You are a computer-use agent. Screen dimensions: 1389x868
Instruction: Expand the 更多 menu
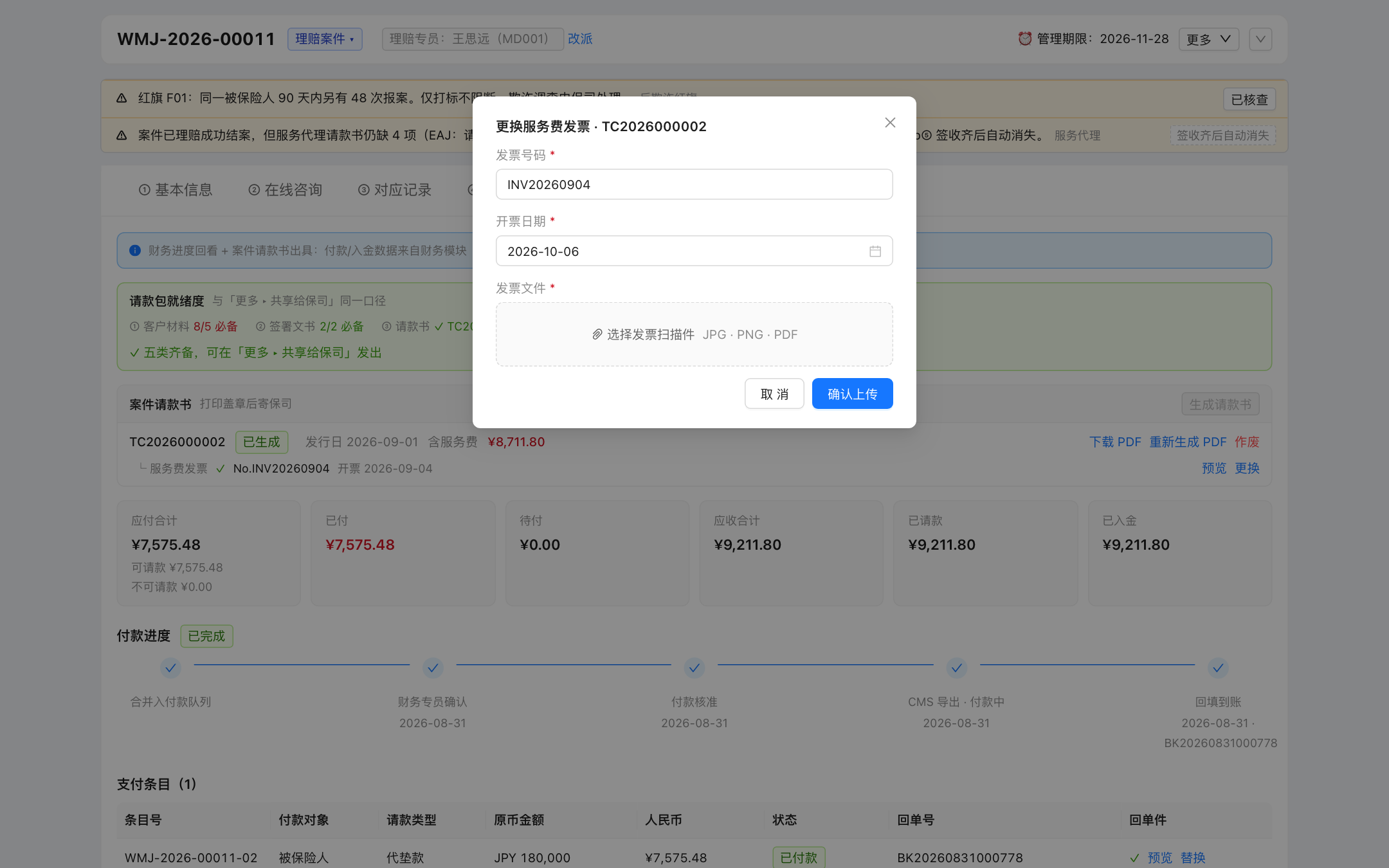1208,39
